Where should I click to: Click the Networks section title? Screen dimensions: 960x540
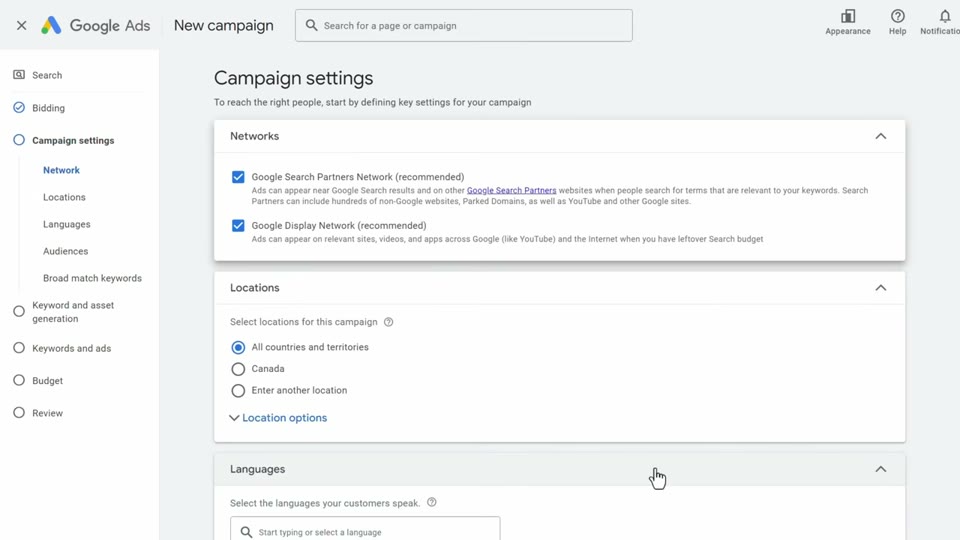255,136
